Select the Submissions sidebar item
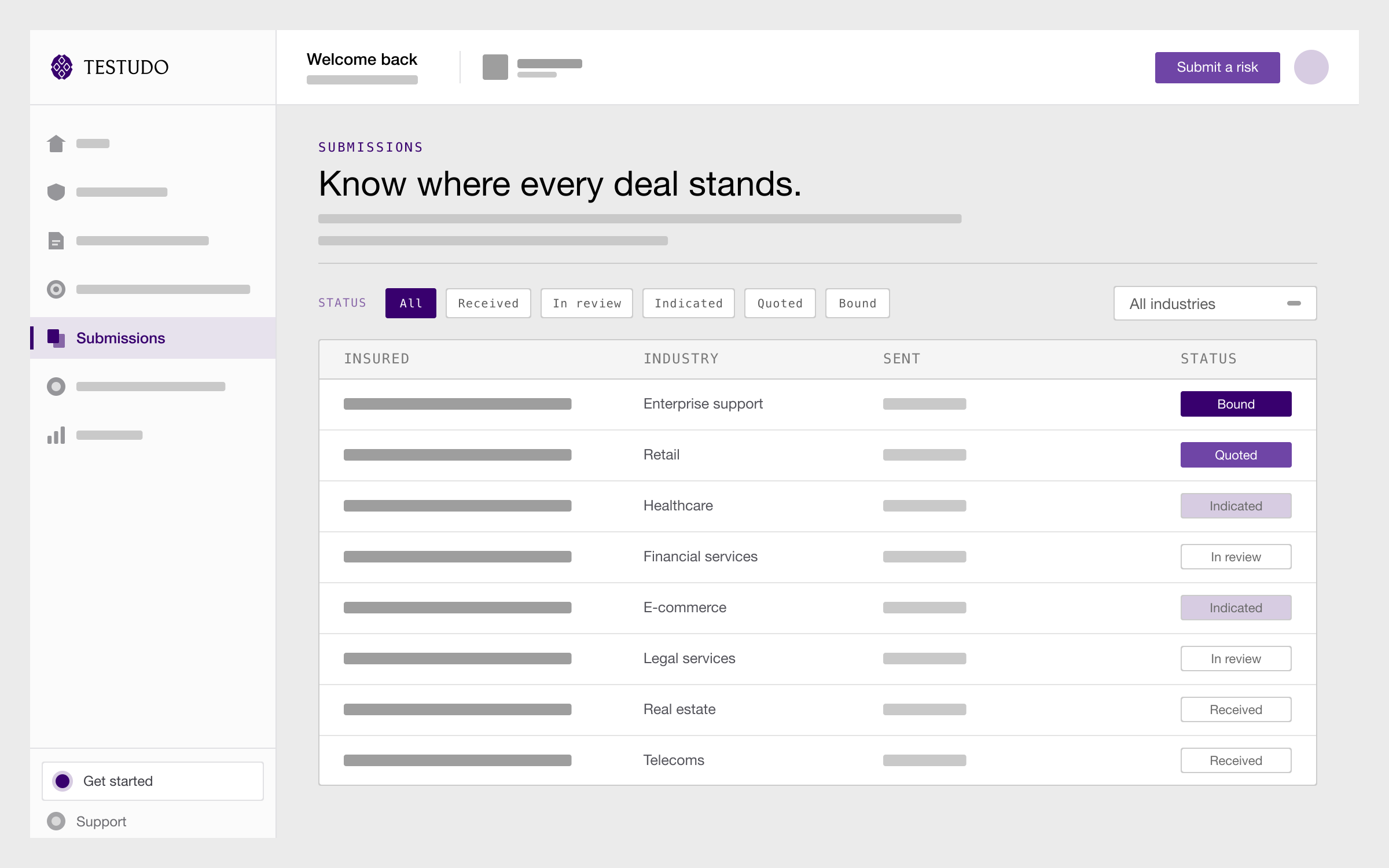Image resolution: width=1389 pixels, height=868 pixels. [x=153, y=338]
